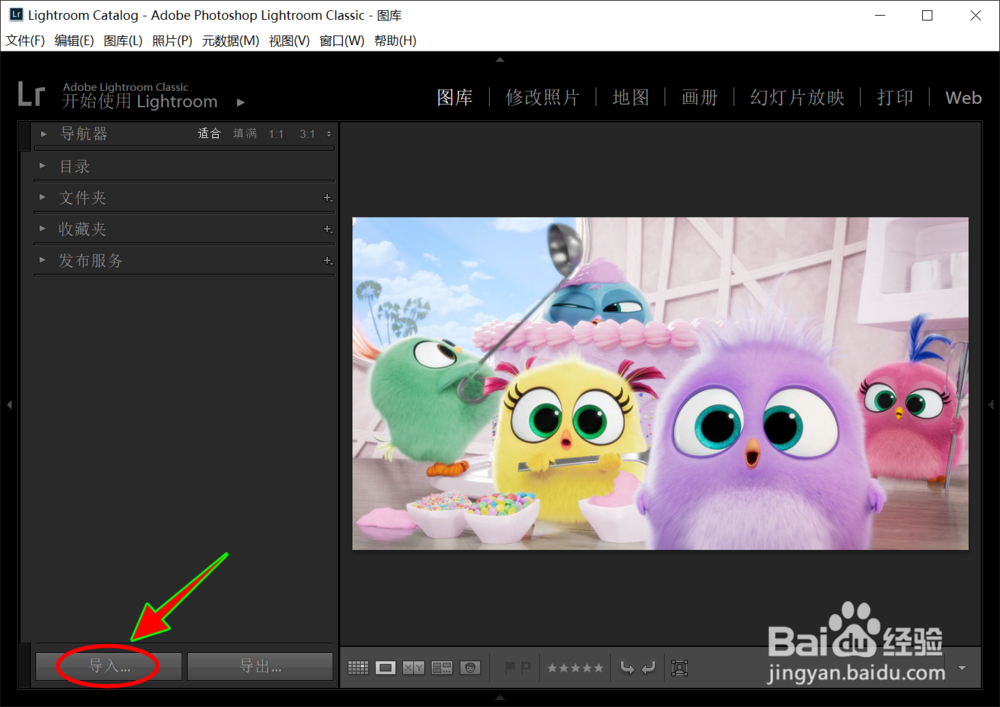Image resolution: width=1000 pixels, height=707 pixels.
Task: Open the 帮助(H) menu
Action: click(x=395, y=41)
